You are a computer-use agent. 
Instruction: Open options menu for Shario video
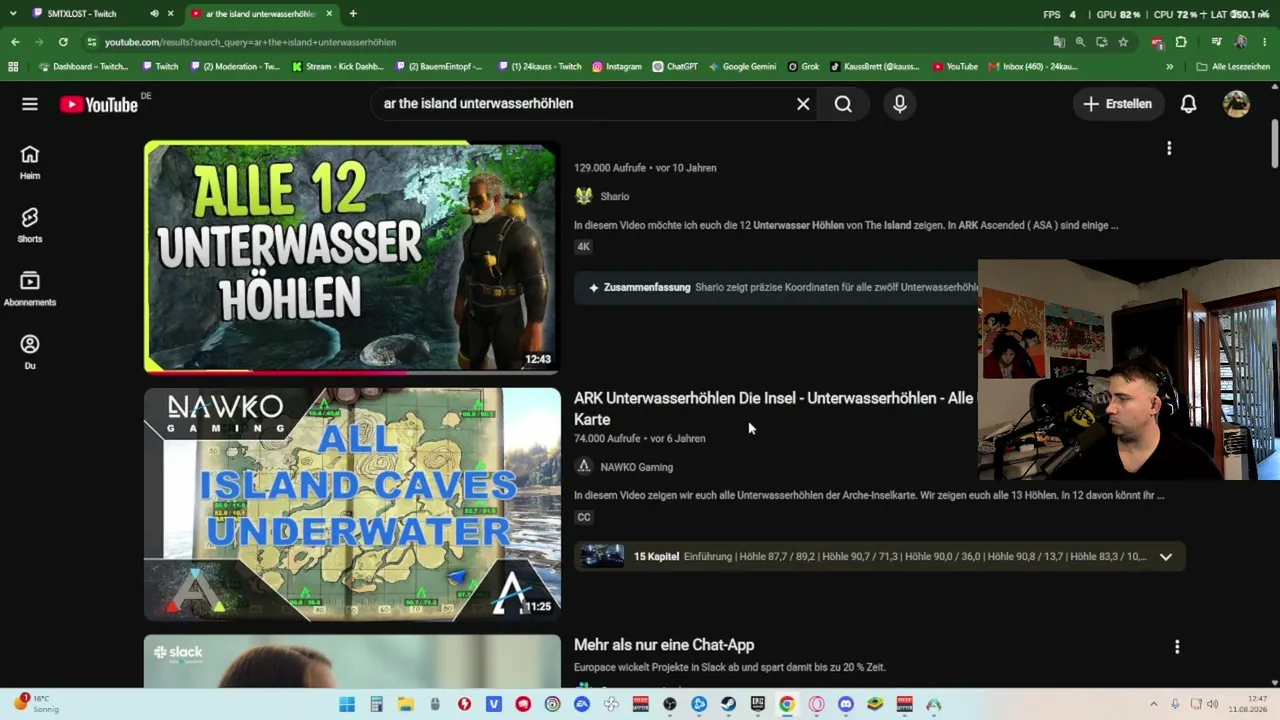(x=1169, y=149)
